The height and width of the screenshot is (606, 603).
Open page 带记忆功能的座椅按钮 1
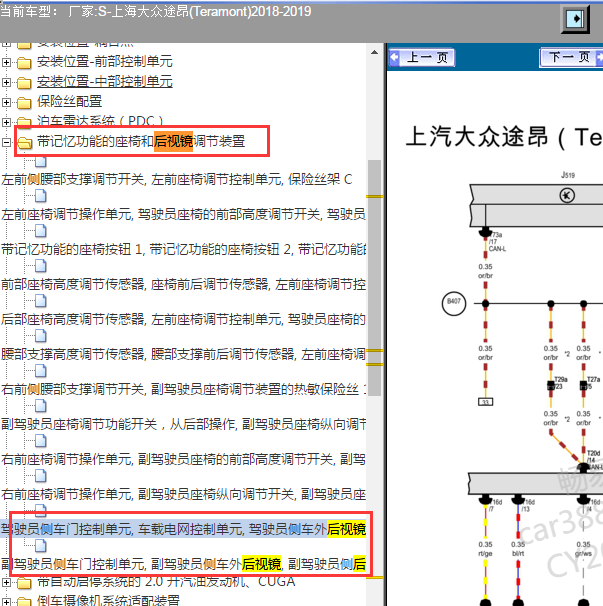click(x=183, y=249)
